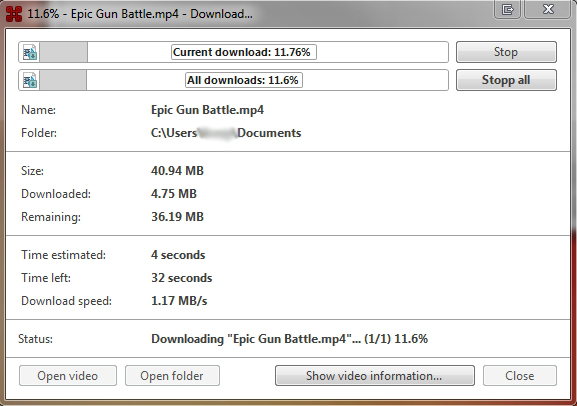The image size is (577, 406).
Task: Click the Downloading status message text
Action: [x=289, y=339]
